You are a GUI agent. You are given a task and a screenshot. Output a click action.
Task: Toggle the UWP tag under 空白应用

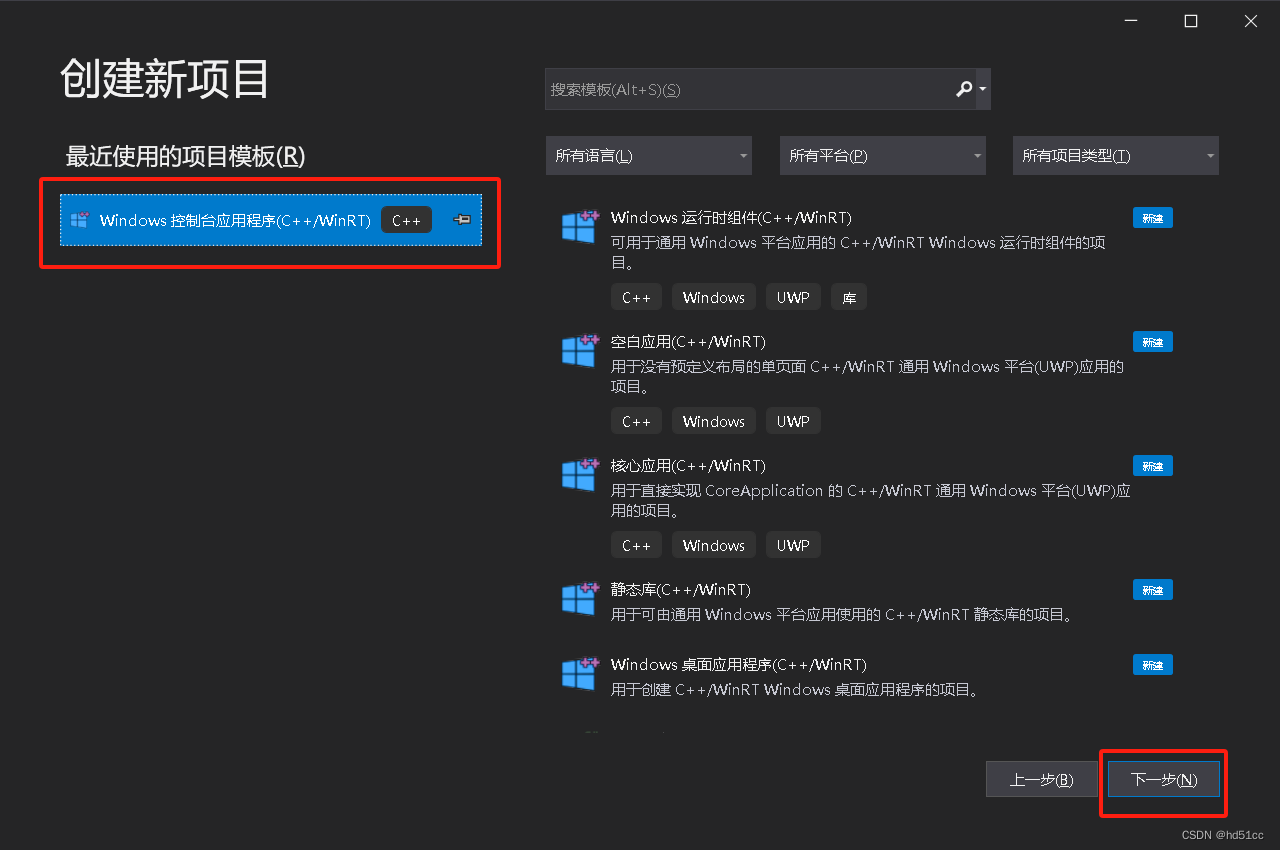[x=792, y=420]
